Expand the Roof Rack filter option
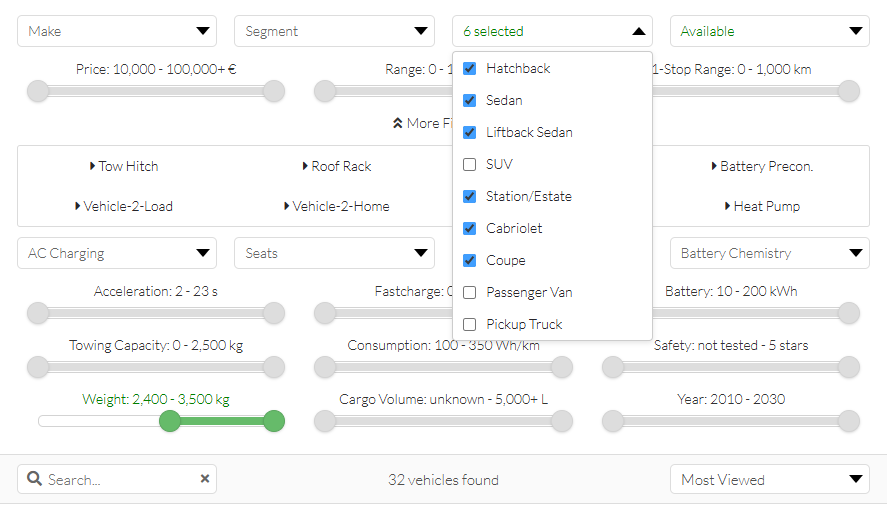Screen dimensions: 887x519 [337, 166]
